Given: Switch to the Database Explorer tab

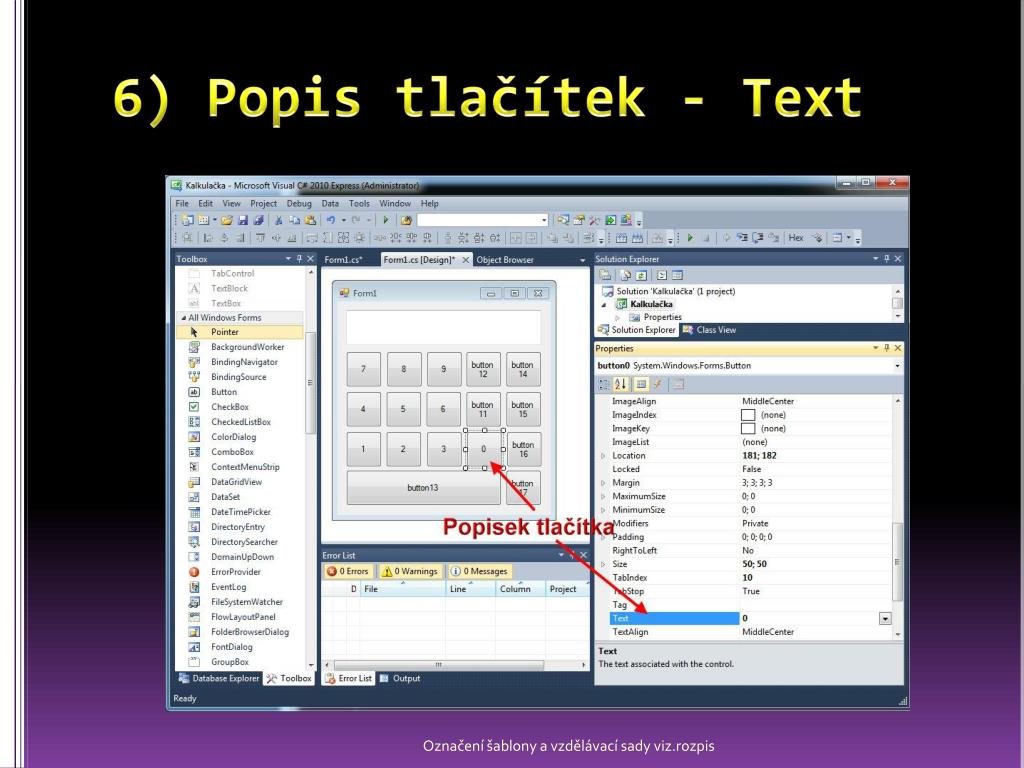Looking at the screenshot, I should click(x=219, y=679).
